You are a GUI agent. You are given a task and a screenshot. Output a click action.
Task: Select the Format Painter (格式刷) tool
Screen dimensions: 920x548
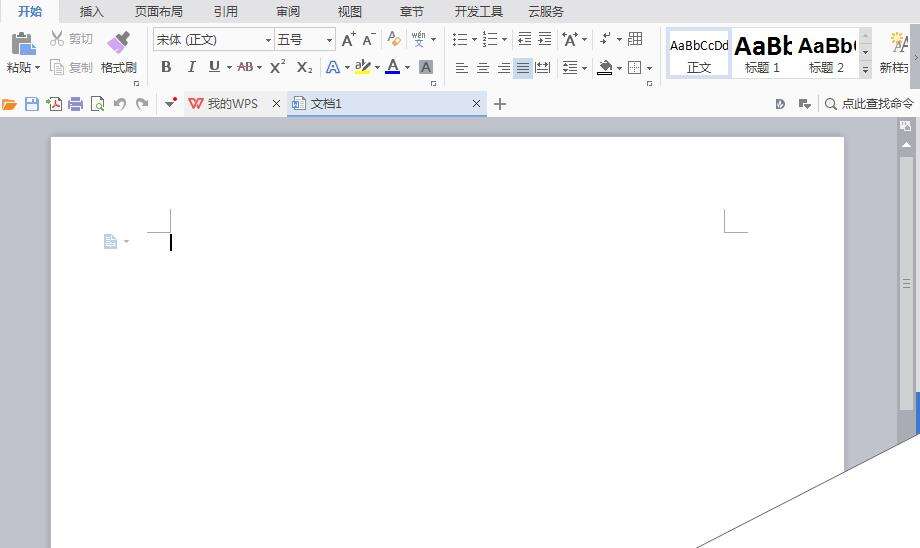119,53
